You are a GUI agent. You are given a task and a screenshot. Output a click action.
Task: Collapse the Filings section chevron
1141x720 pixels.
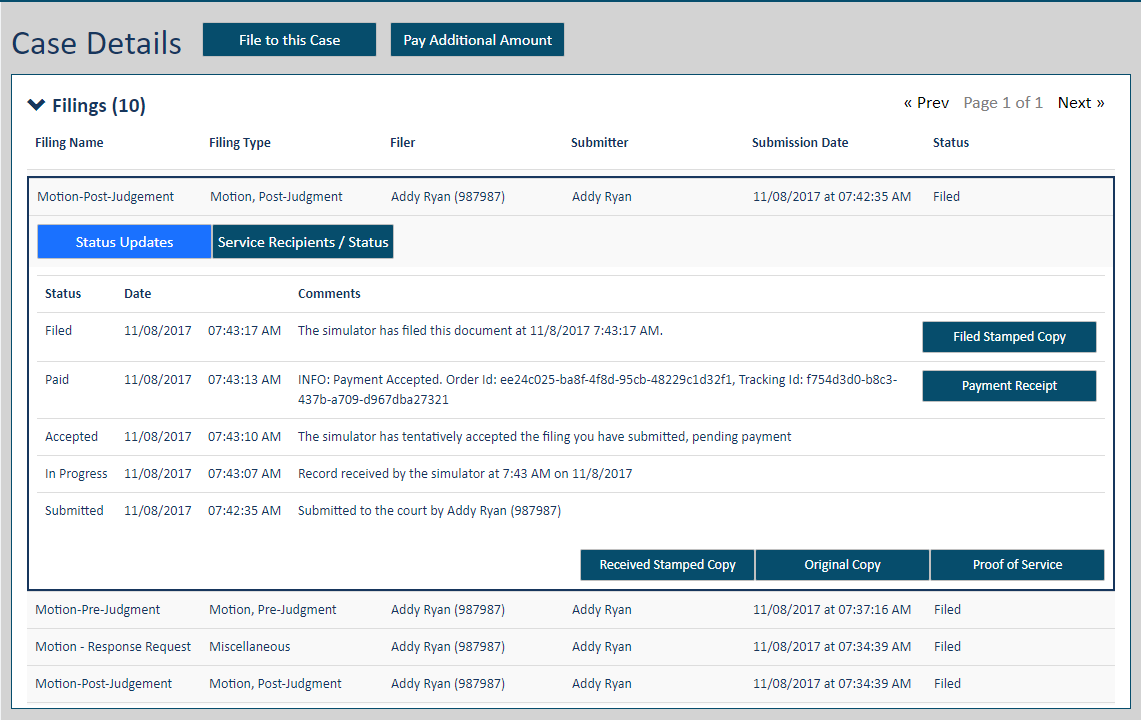(37, 104)
